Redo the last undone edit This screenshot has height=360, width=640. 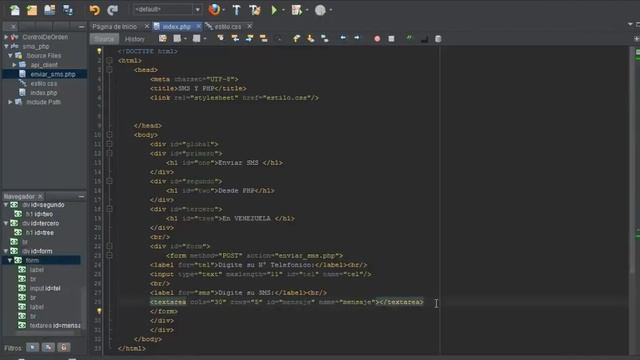tap(112, 10)
